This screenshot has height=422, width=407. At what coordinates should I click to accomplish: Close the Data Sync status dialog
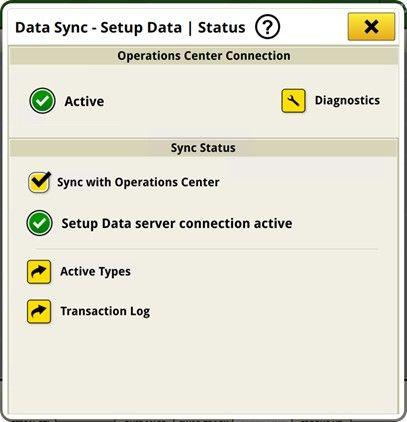coord(371,27)
